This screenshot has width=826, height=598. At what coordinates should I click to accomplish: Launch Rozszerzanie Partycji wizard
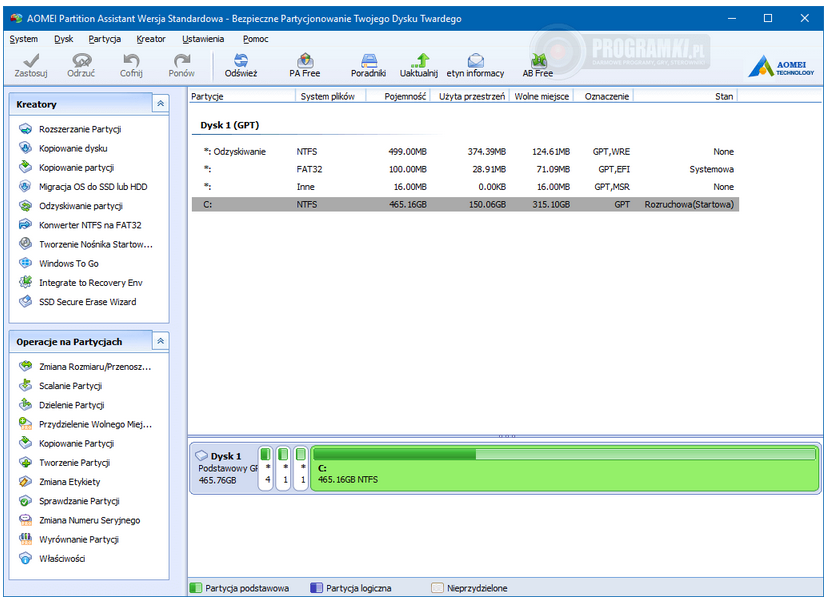click(x=80, y=129)
